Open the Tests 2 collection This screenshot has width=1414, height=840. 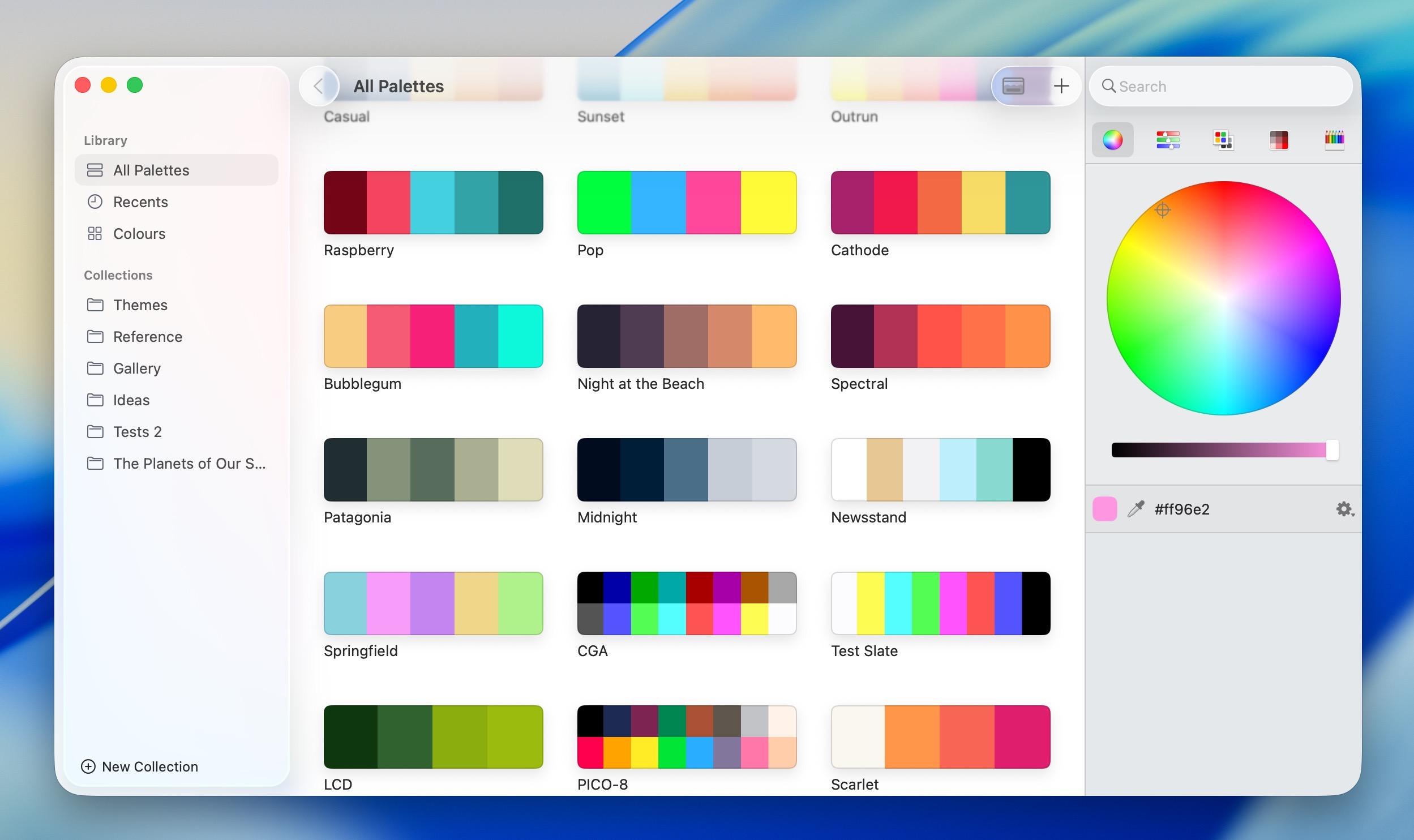pos(176,432)
